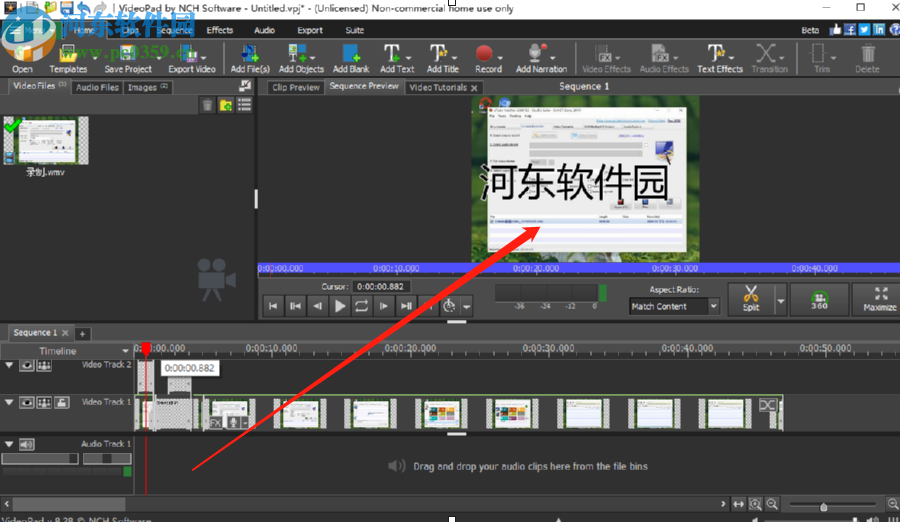Click the Templates toolbar icon
The image size is (900, 522).
click(68, 58)
